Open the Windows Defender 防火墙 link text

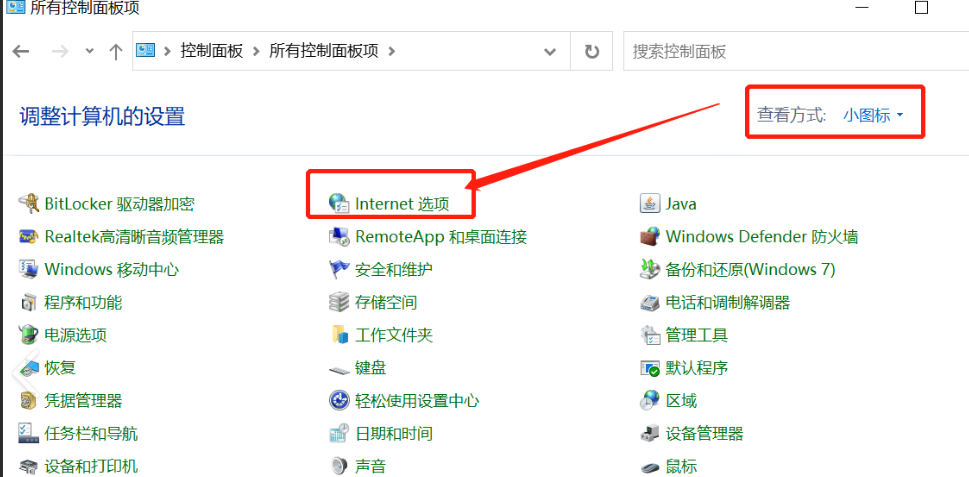[x=761, y=237]
